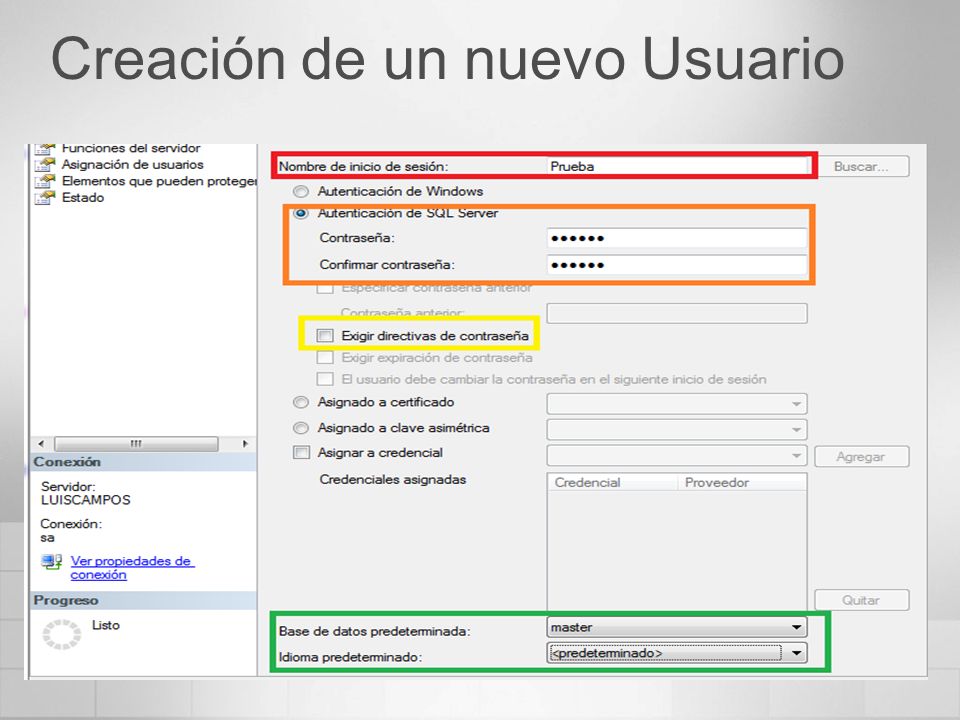Click the progress spinner wheel
Screen dimensions: 960x720
tap(61, 634)
